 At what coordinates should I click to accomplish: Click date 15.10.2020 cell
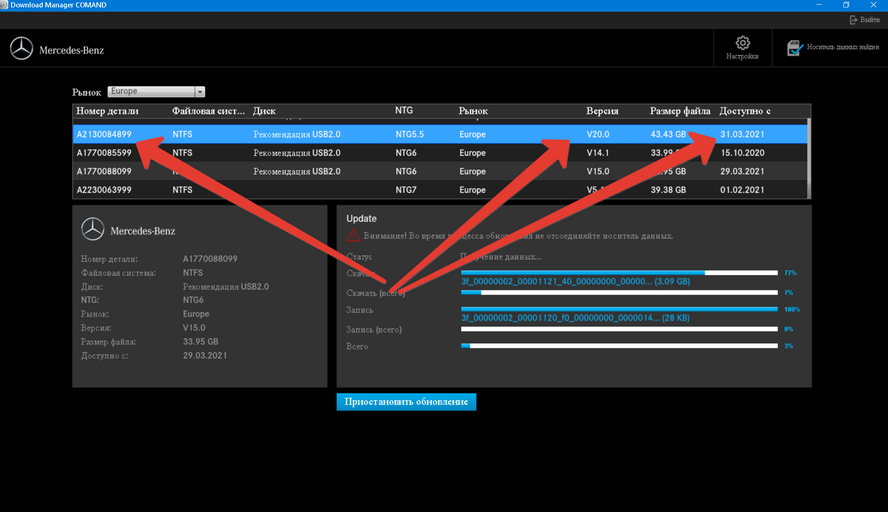[742, 153]
